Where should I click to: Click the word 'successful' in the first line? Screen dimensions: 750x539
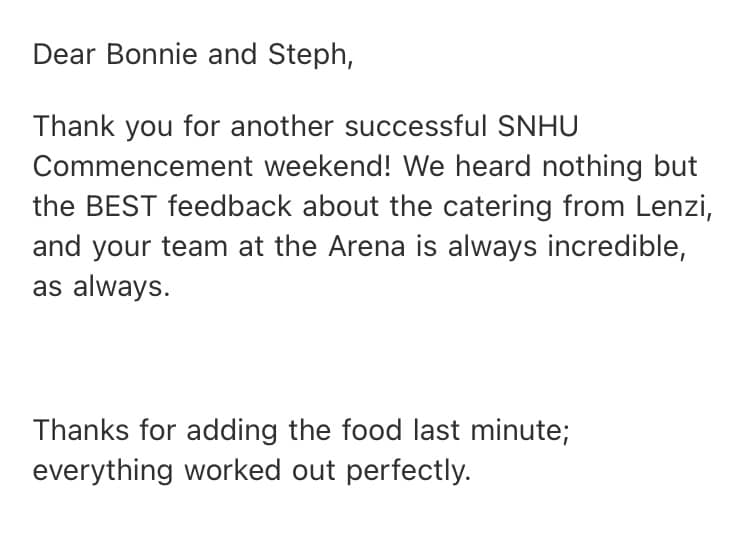pyautogui.click(x=416, y=126)
